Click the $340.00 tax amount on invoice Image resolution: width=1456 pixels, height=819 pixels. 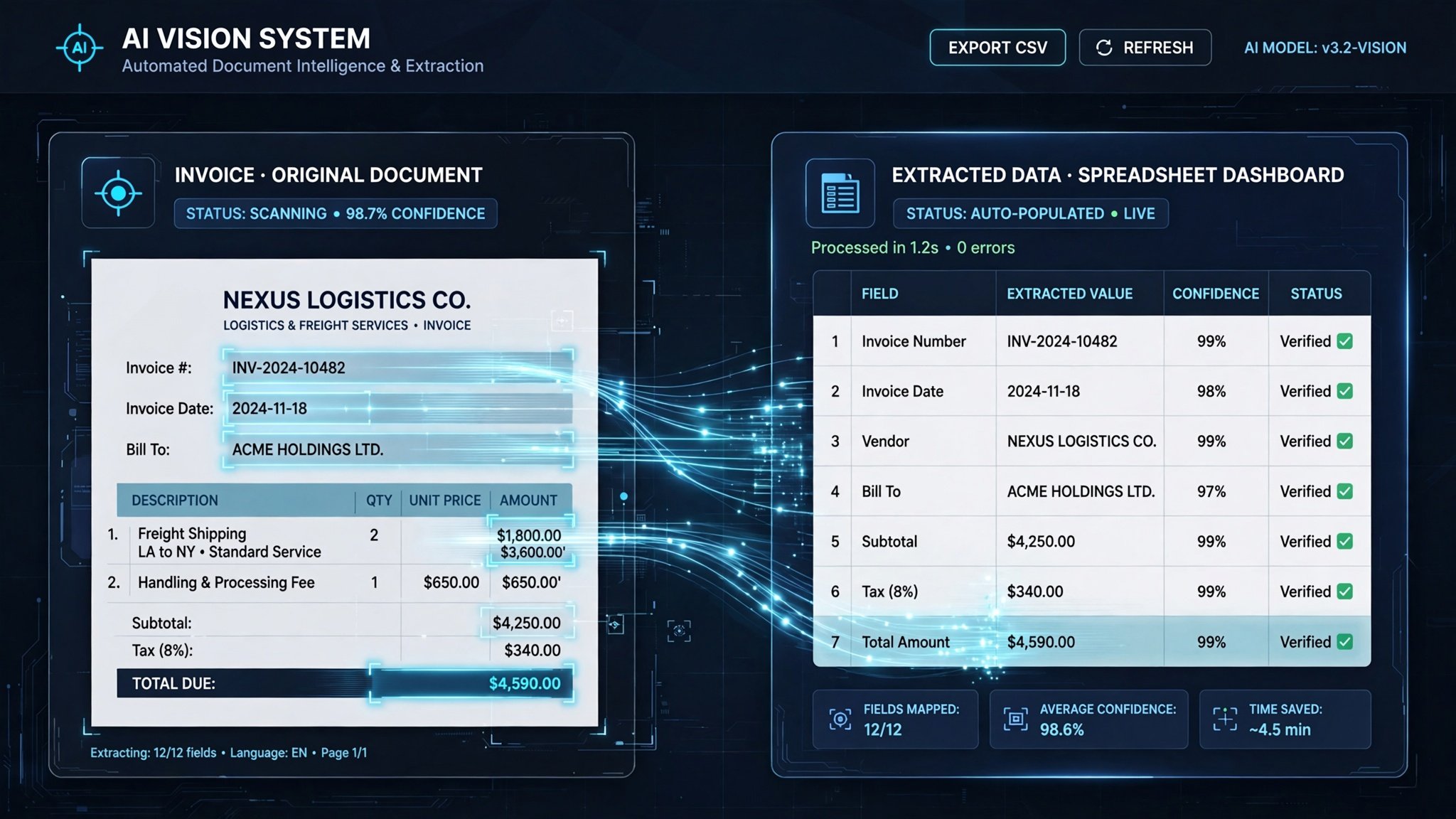coord(532,650)
